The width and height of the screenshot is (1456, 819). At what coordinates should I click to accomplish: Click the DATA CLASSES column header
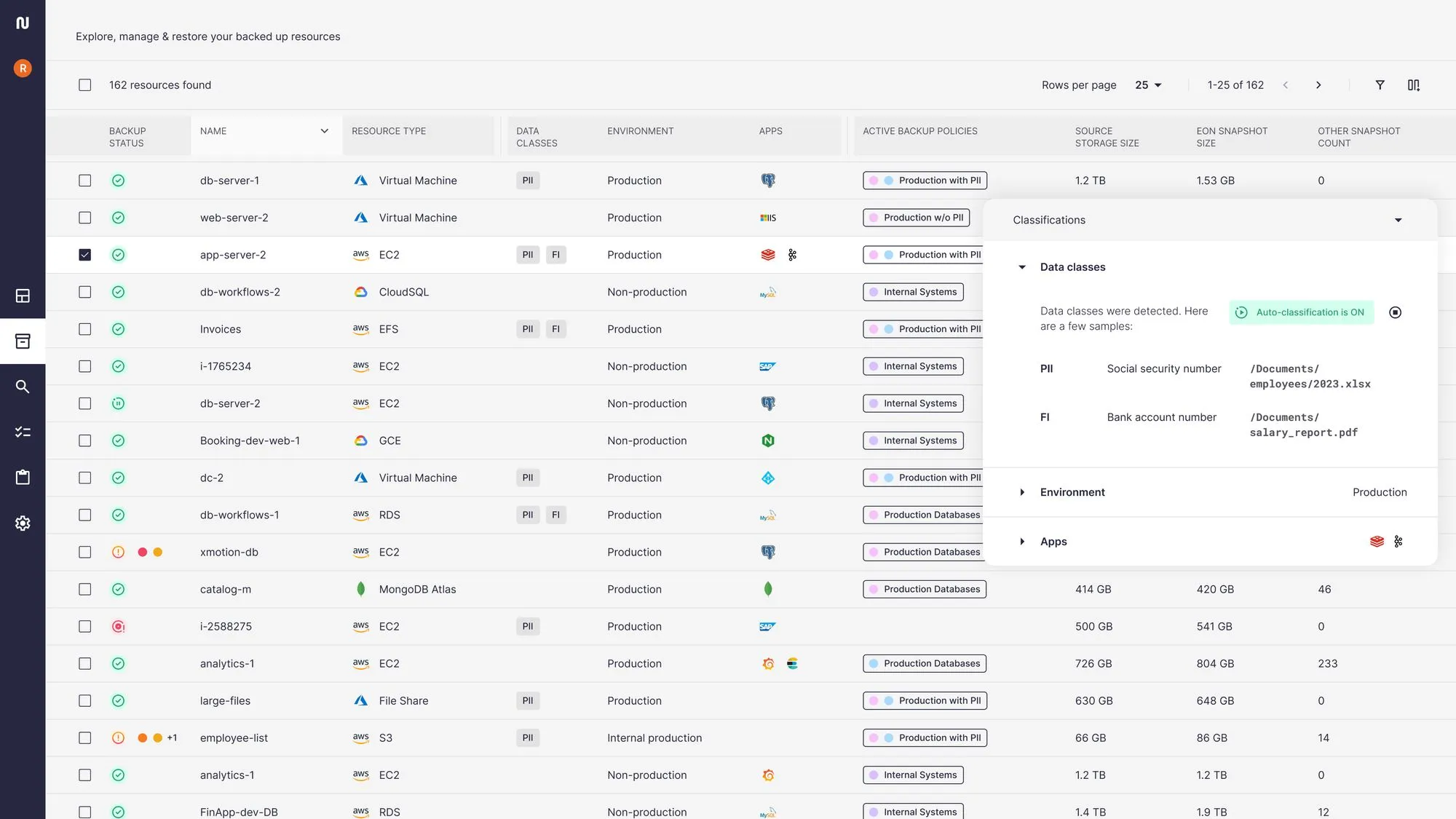point(537,137)
